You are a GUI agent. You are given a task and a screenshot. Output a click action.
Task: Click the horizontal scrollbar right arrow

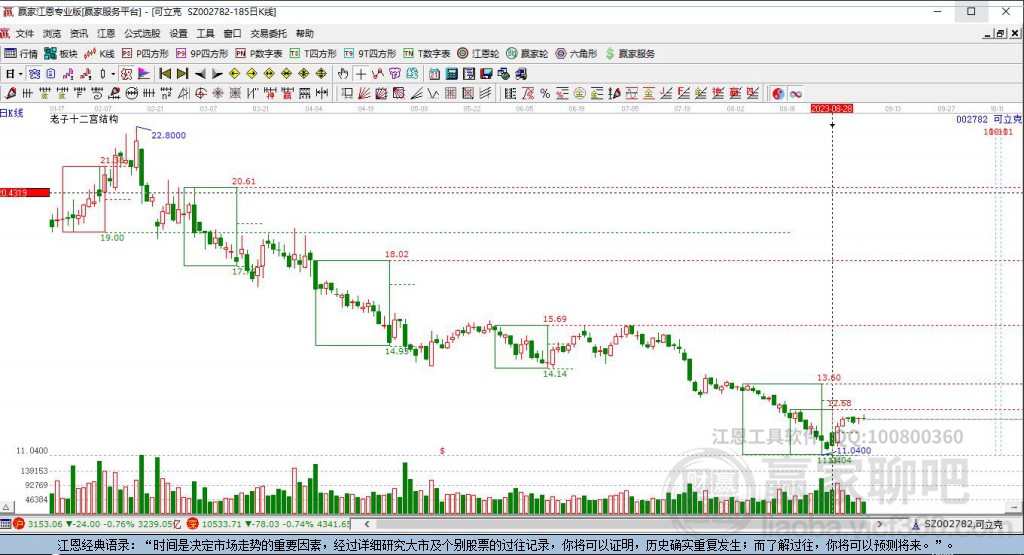coord(880,524)
